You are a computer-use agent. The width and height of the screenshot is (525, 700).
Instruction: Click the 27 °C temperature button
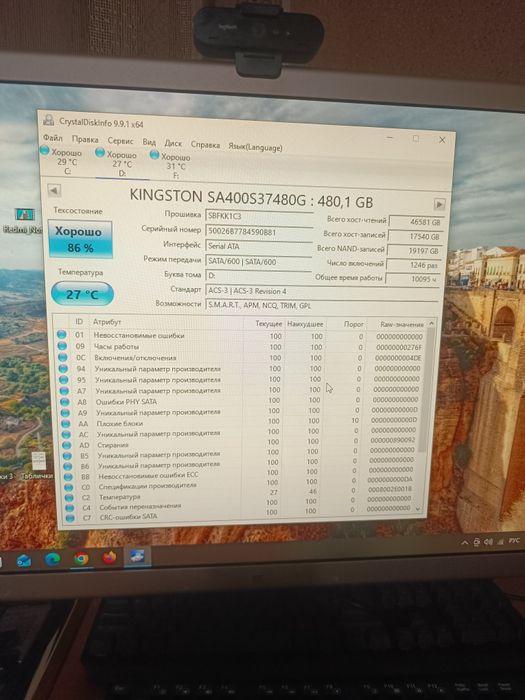[82, 294]
